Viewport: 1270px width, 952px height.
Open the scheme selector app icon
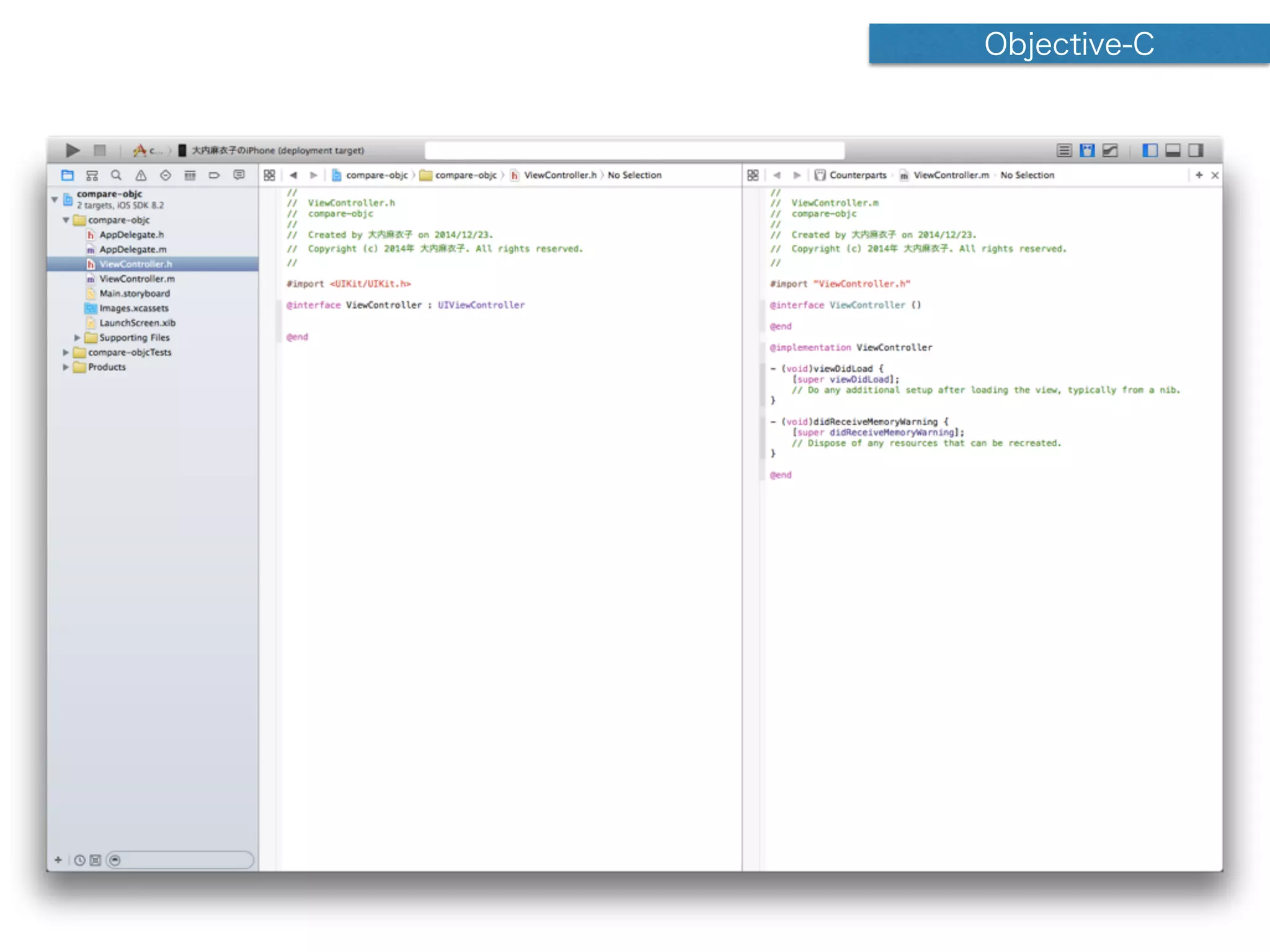click(140, 150)
